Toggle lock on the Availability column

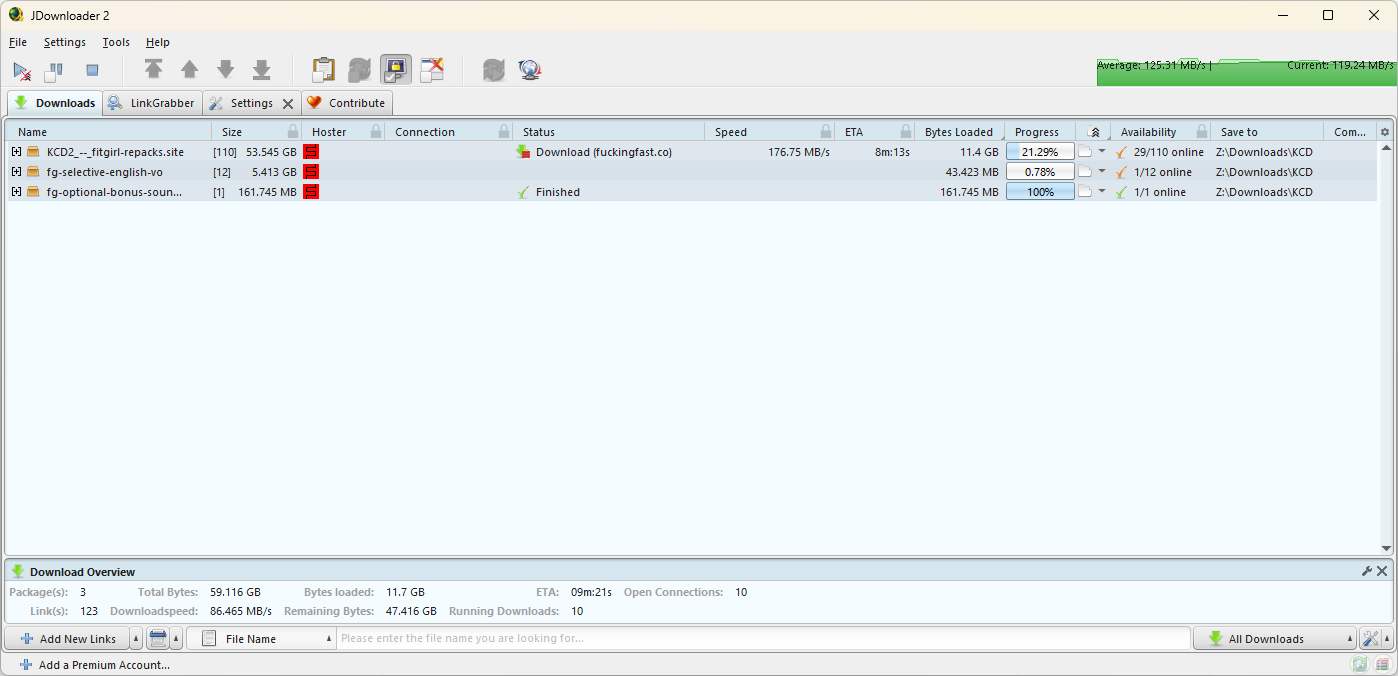(x=1201, y=132)
